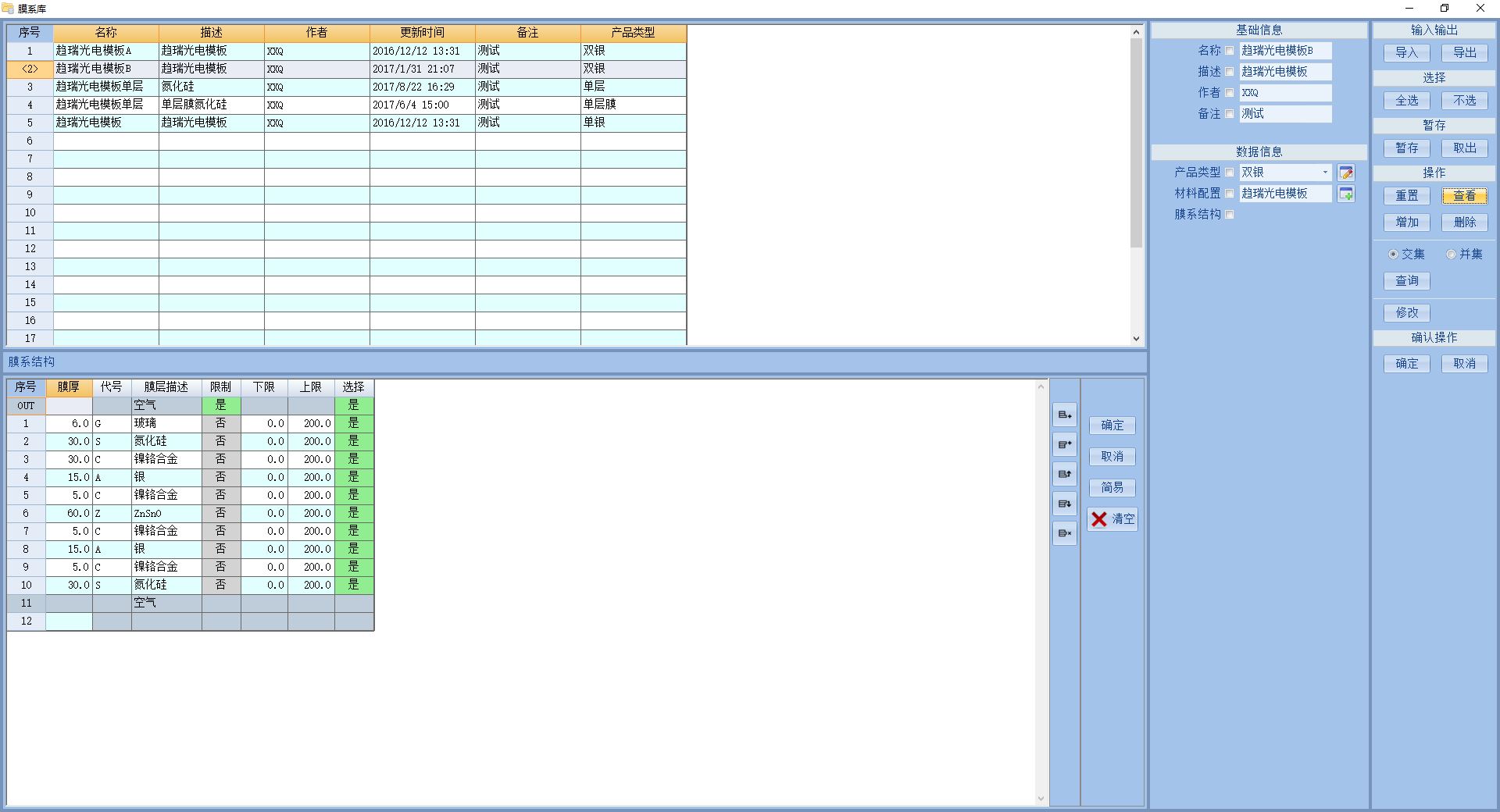Click the 备注 input field 测试
The image size is (1500, 812).
1285,114
